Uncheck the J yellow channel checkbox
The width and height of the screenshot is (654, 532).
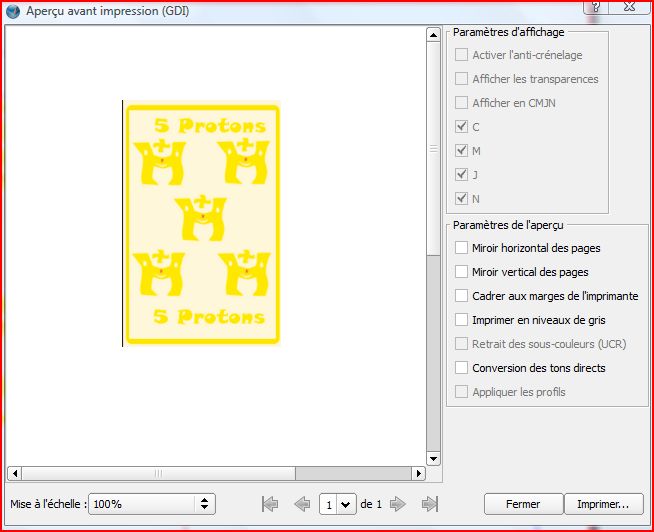click(x=461, y=174)
